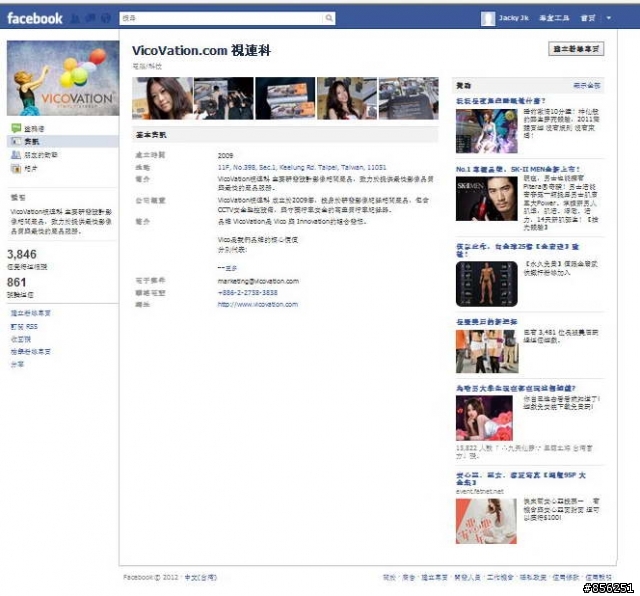Screen dimensions: 640x596
Task: Click the event.fetnet.net ad title link
Action: point(520,479)
